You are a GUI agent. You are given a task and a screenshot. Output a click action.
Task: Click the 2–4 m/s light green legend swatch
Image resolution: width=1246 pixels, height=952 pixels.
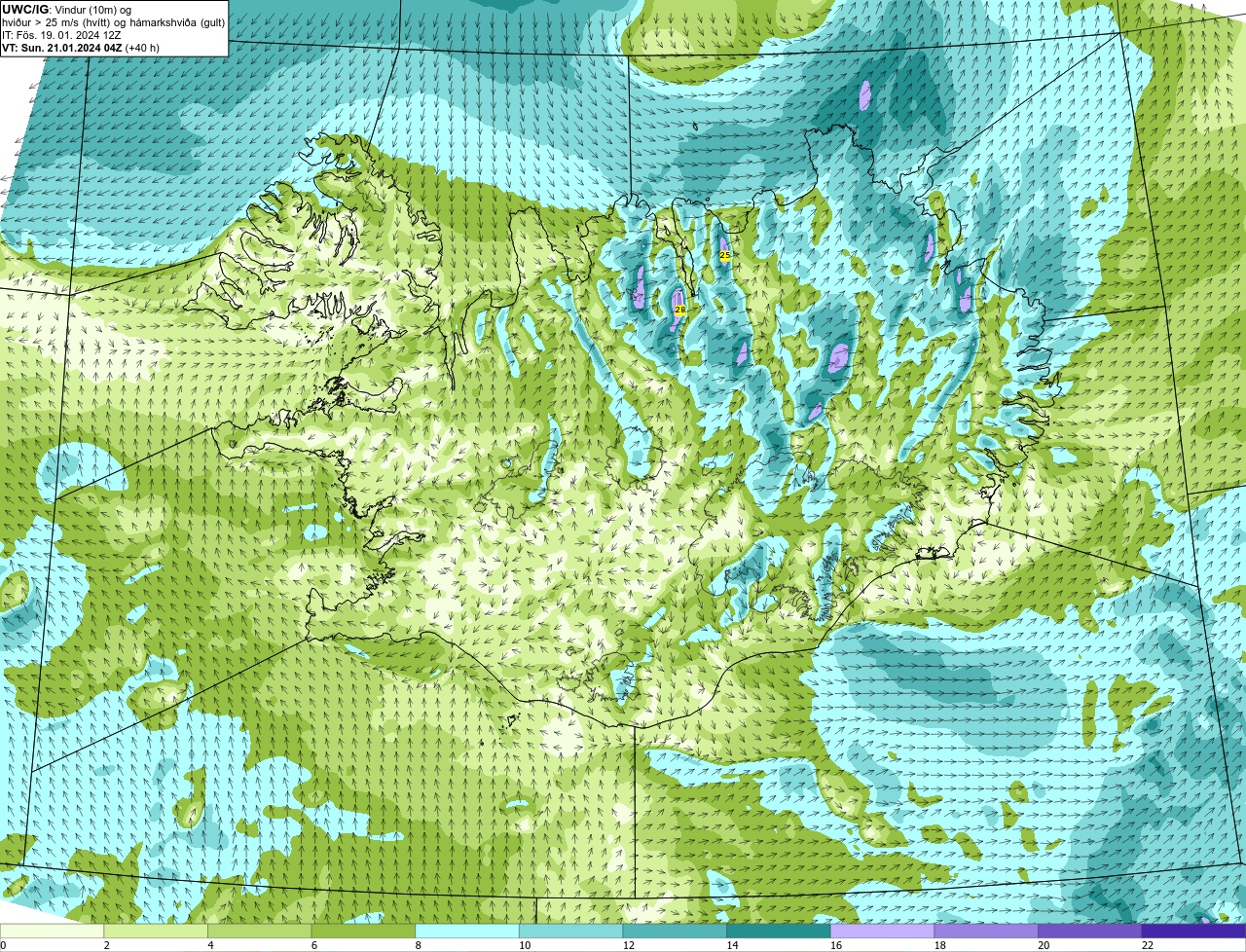tap(156, 931)
